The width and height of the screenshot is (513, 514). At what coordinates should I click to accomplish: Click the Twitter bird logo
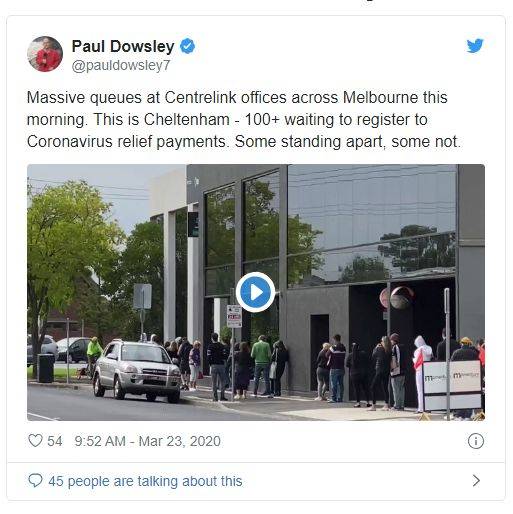[x=475, y=46]
